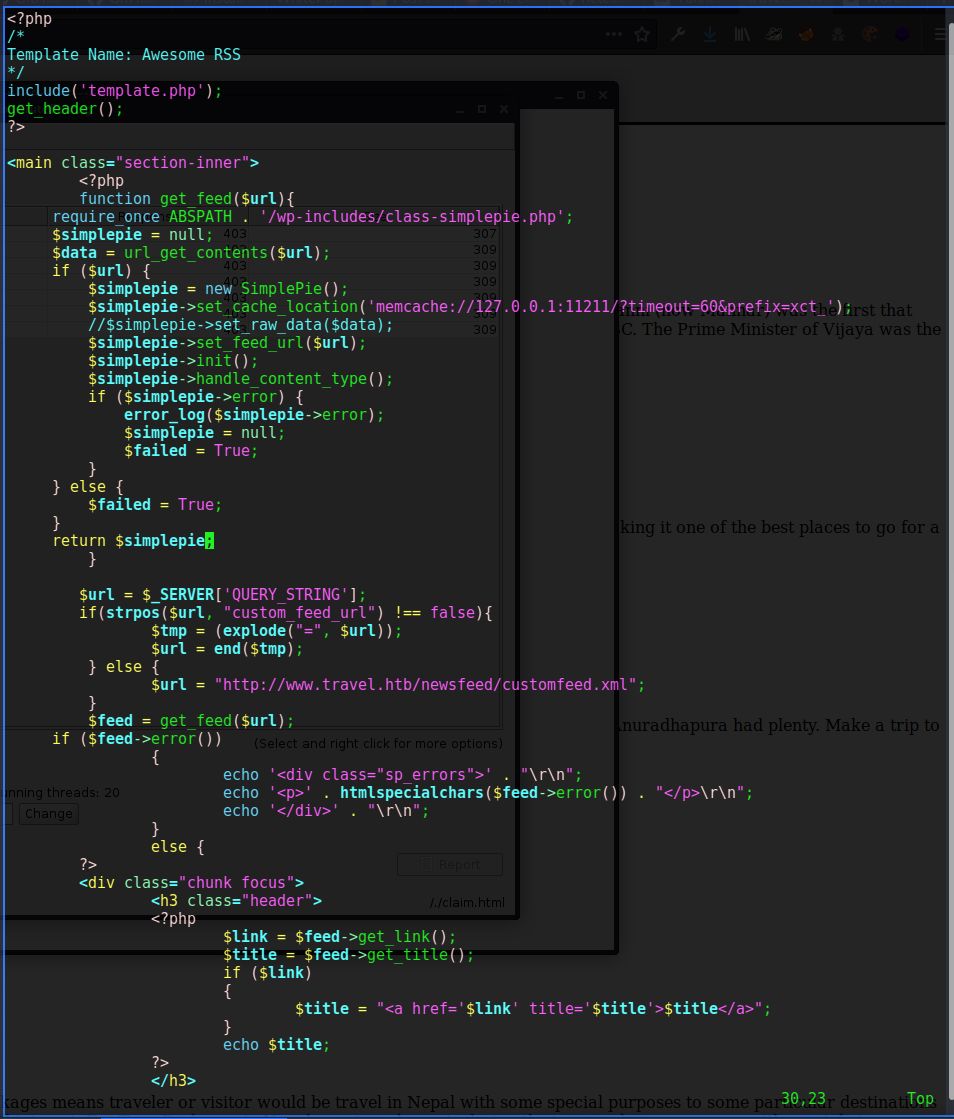This screenshot has width=954, height=1119.
Task: Close the inner background dialog window
Action: pos(504,109)
